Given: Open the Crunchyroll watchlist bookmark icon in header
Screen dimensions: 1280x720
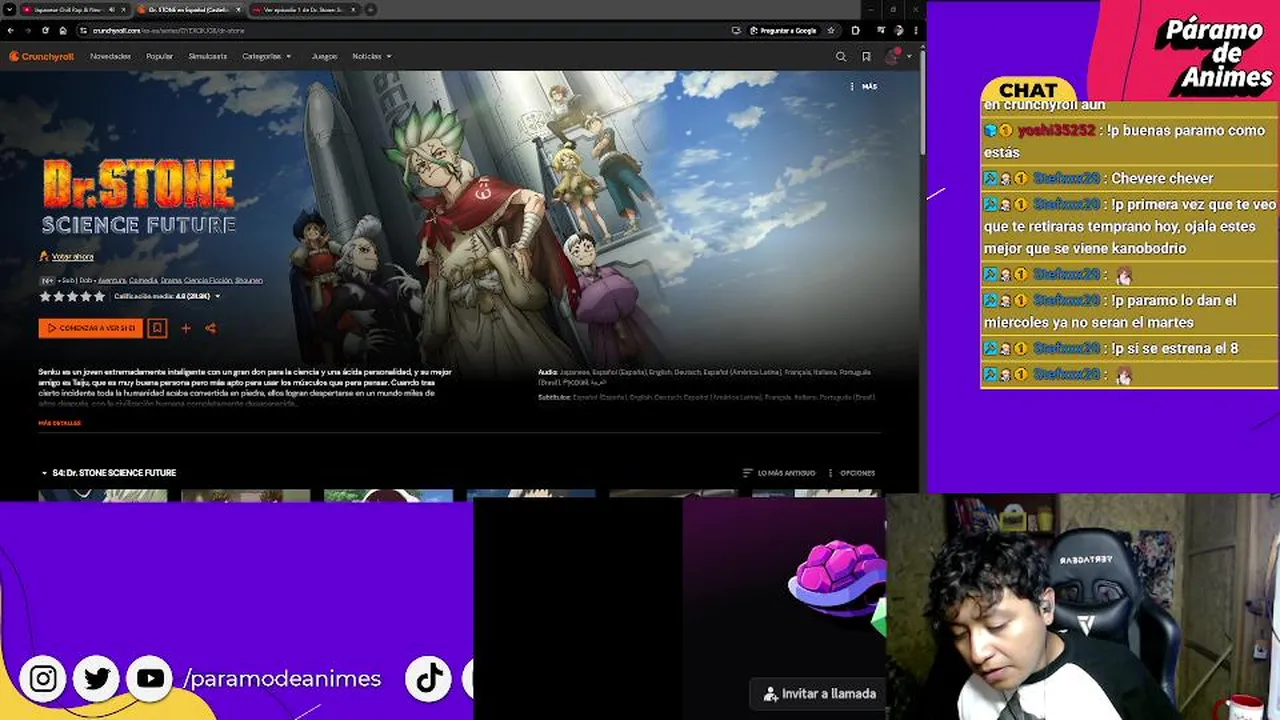Looking at the screenshot, I should (866, 57).
